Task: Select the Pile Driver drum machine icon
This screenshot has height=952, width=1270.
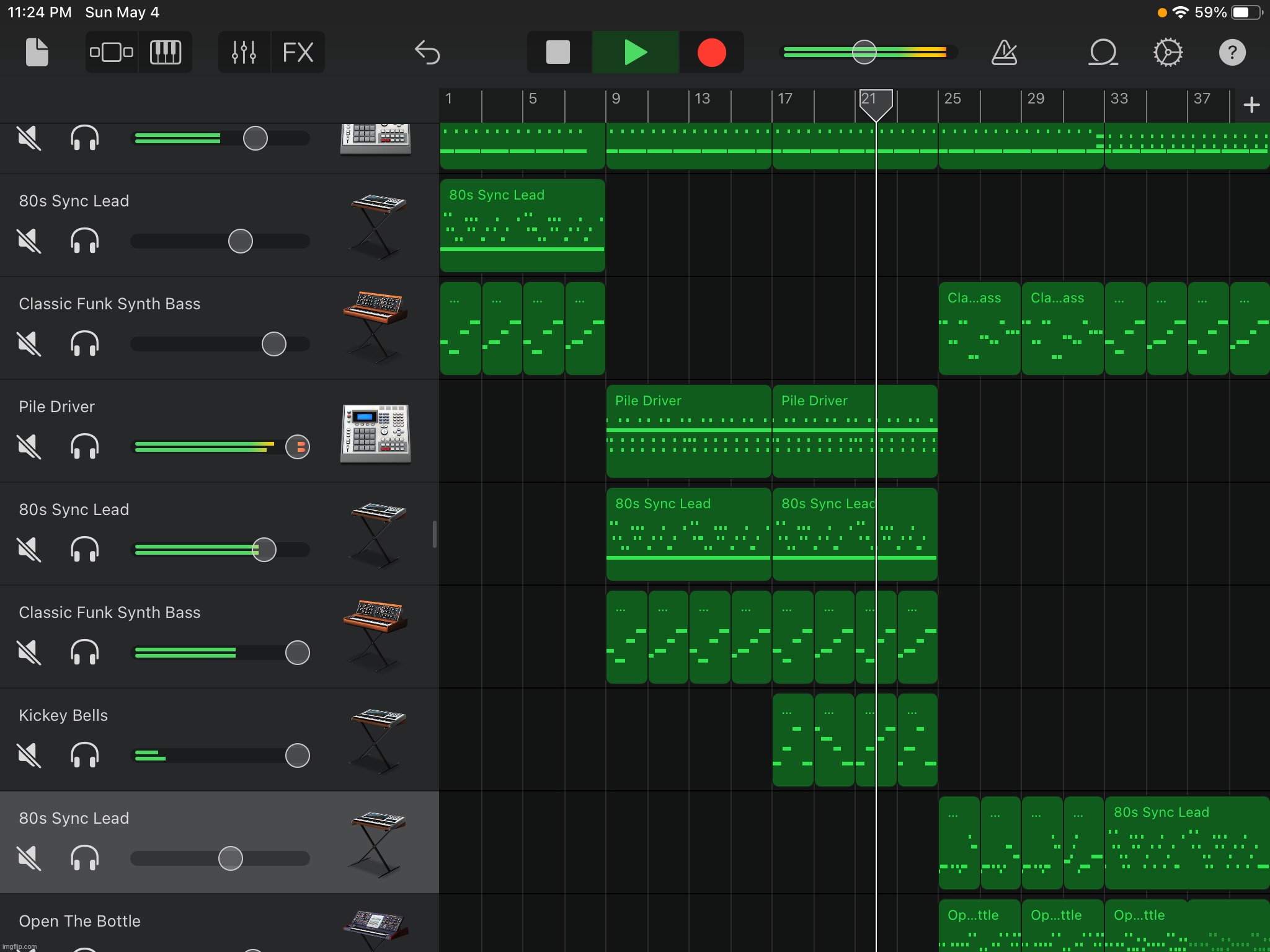Action: (x=376, y=434)
